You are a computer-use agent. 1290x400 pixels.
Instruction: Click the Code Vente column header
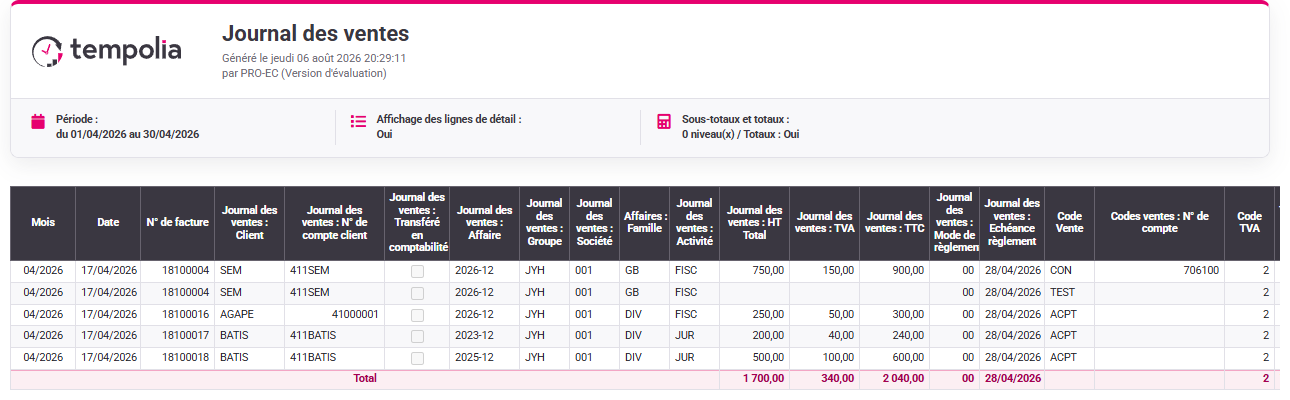click(1069, 223)
